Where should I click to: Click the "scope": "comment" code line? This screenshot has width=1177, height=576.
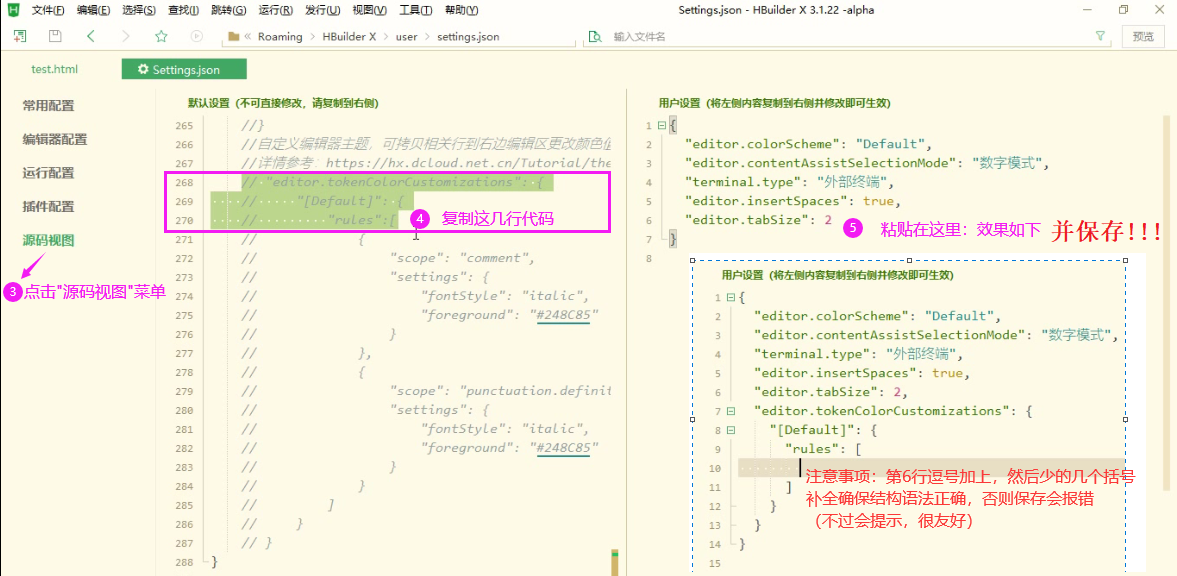click(461, 258)
